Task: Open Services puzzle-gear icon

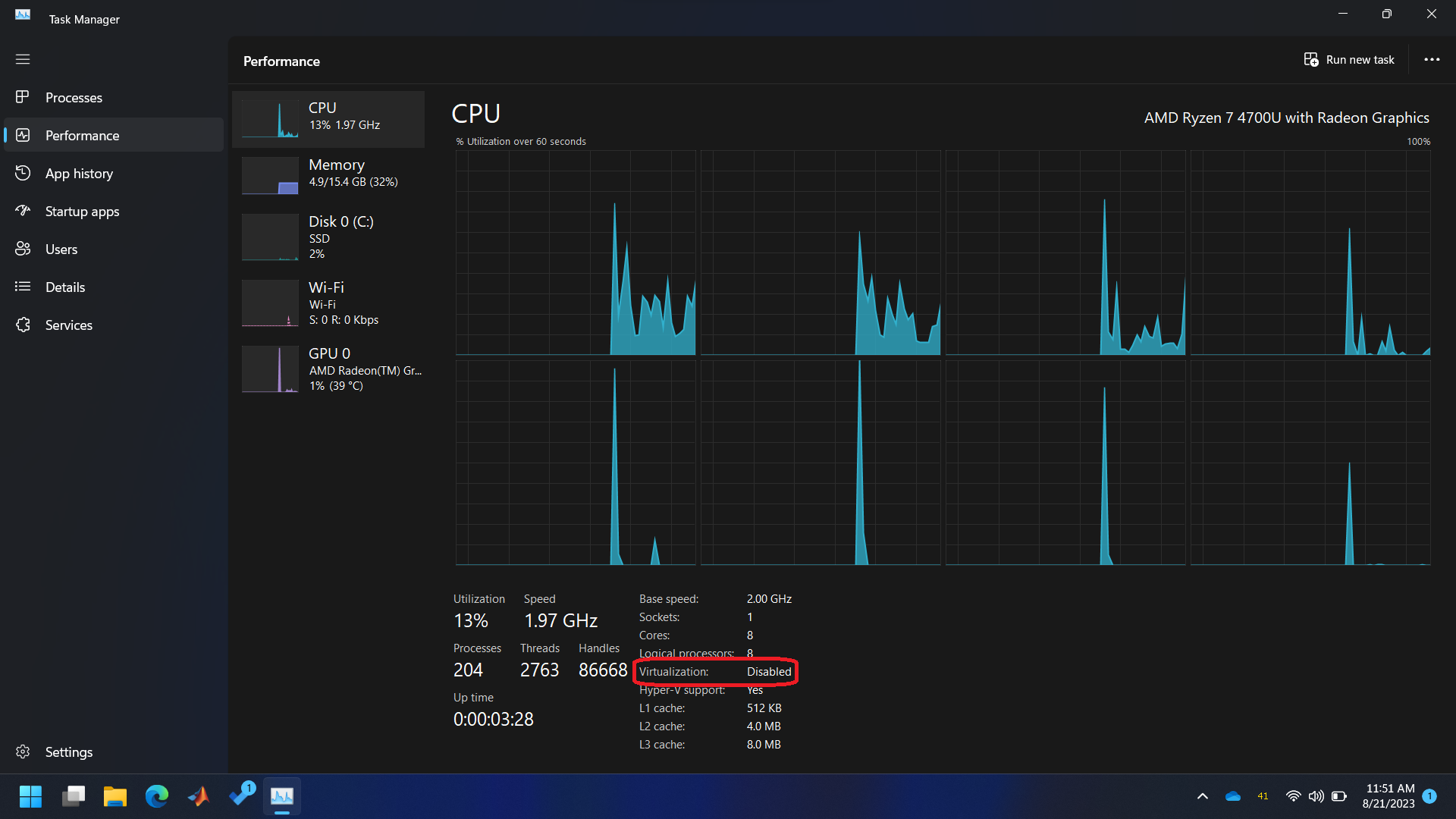Action: (x=23, y=325)
